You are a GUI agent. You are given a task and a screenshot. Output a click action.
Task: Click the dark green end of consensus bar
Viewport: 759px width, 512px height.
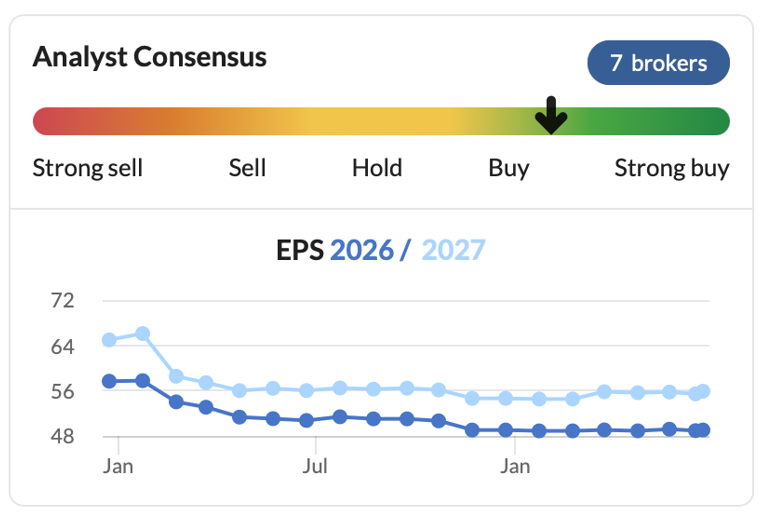click(x=712, y=121)
